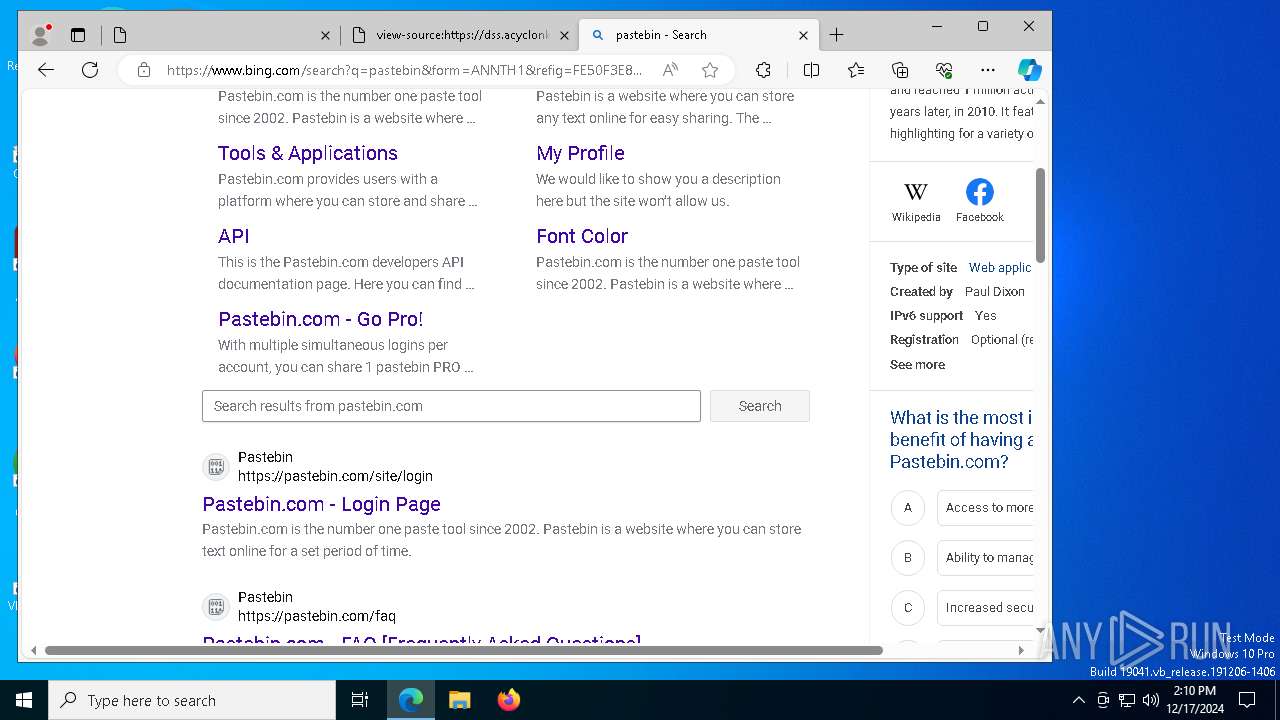Open pastebin.com/faq URL

coord(317,616)
